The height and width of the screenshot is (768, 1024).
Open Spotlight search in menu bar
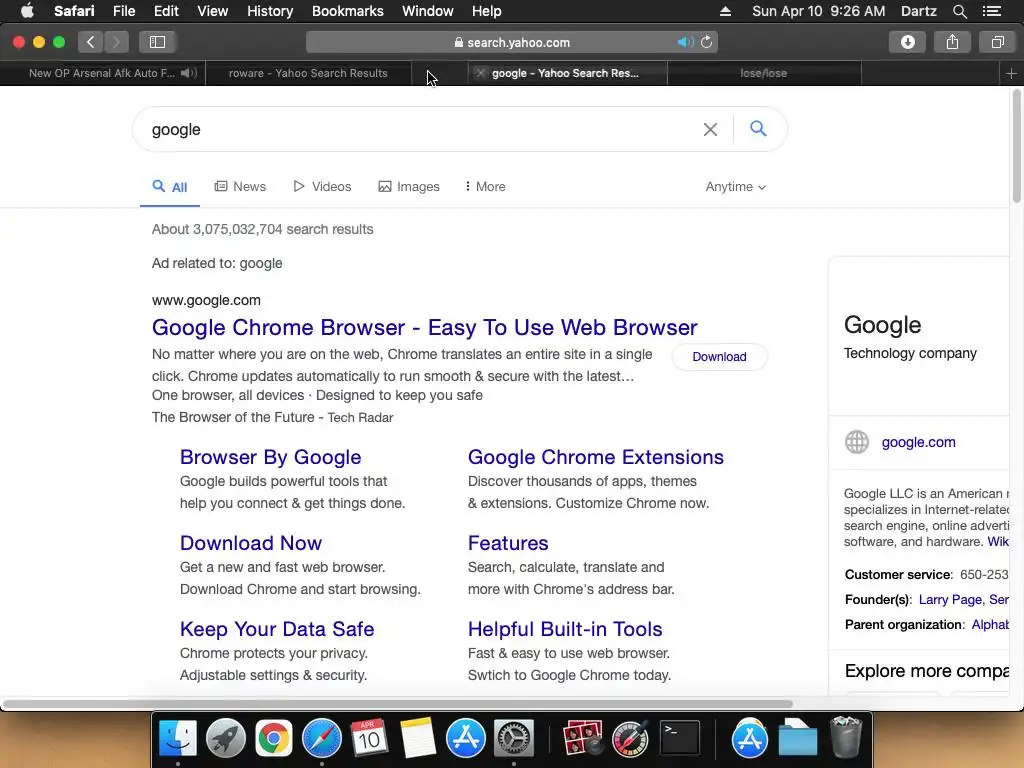959,11
